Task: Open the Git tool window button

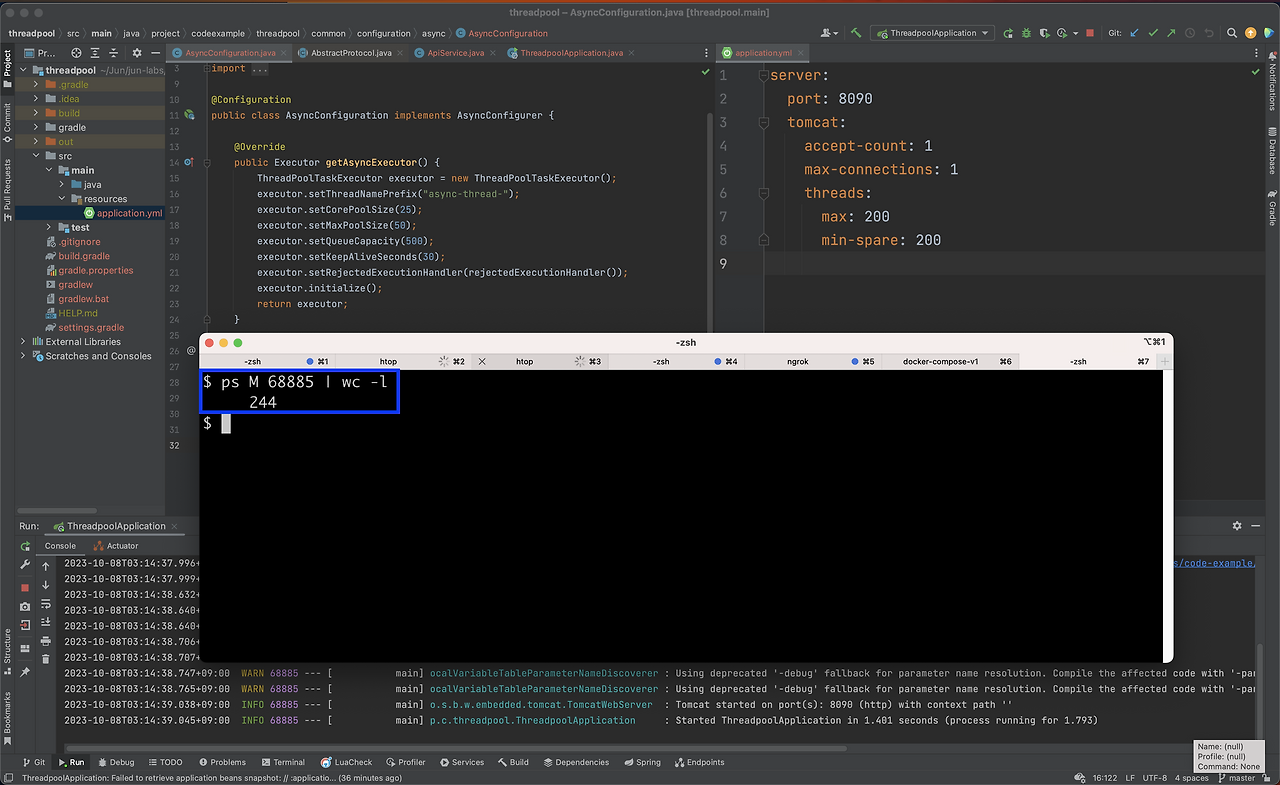Action: (x=34, y=762)
